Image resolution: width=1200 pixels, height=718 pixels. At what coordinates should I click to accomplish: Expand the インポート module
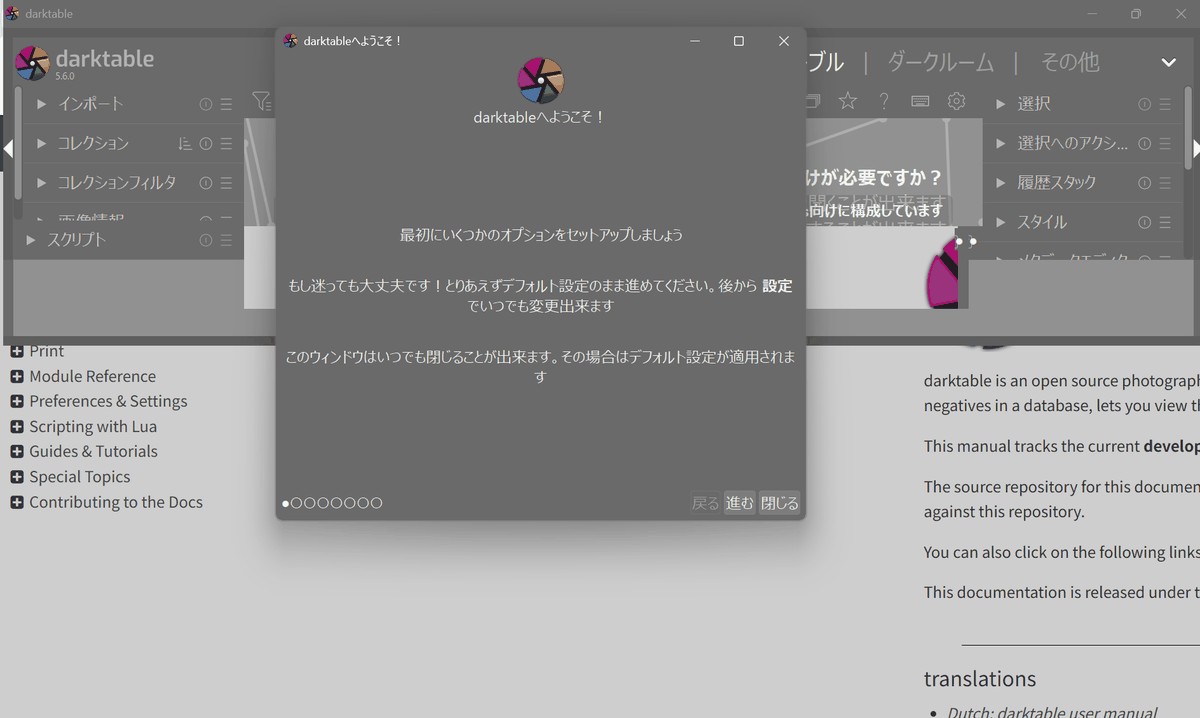42,104
